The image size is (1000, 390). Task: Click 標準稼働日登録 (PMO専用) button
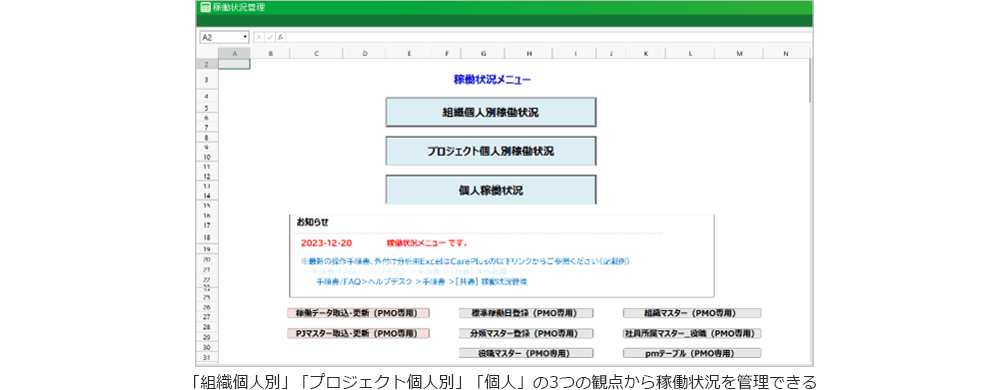pos(526,313)
